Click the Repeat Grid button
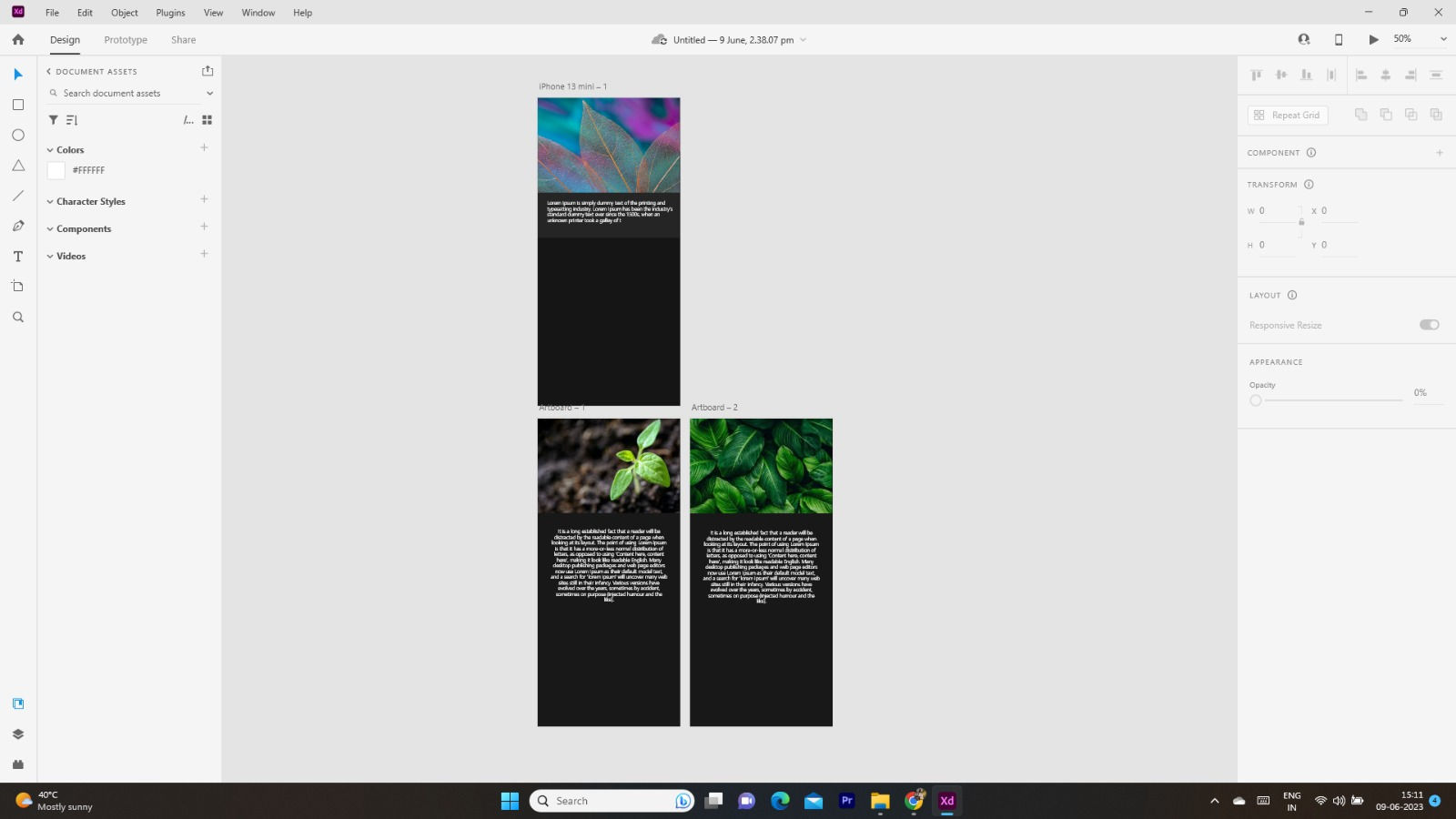Screen dimensions: 1456x819 [1288, 115]
